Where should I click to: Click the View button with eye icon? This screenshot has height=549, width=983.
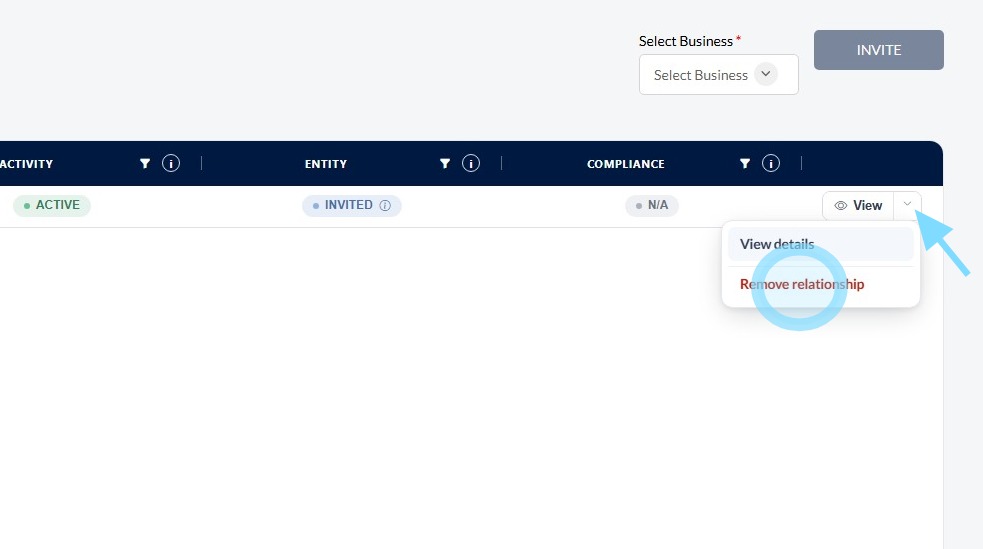858,206
